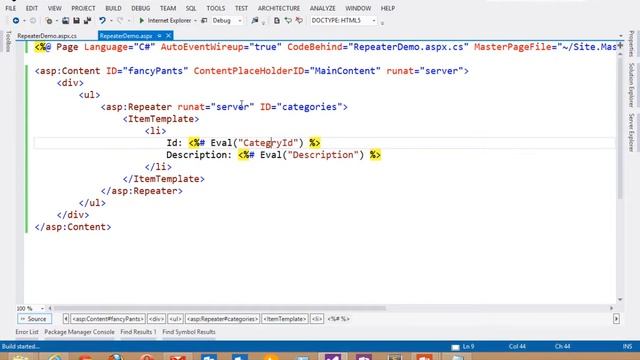
Task: Select the <div> tag in navigator
Action: coord(156,319)
